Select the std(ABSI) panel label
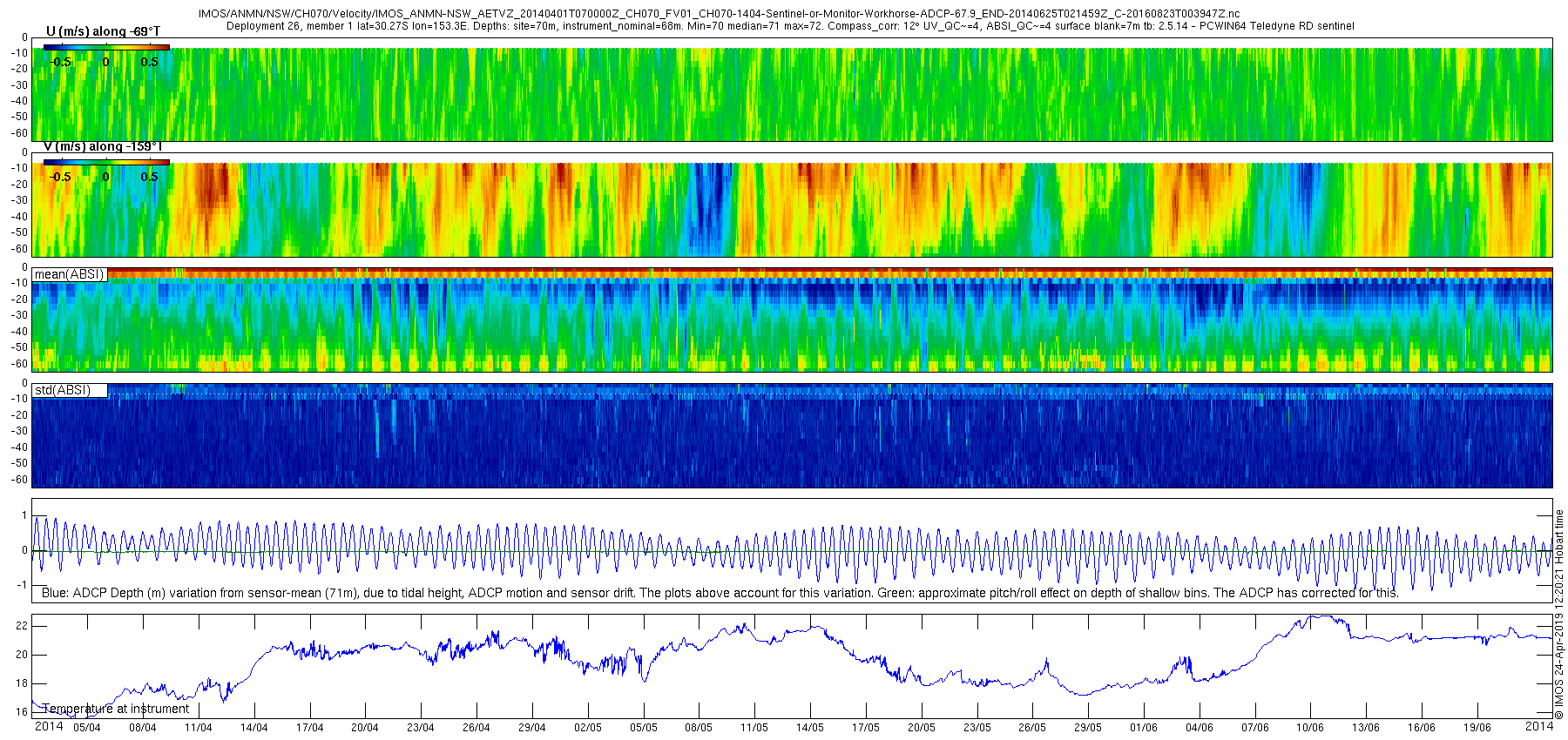 pyautogui.click(x=62, y=390)
